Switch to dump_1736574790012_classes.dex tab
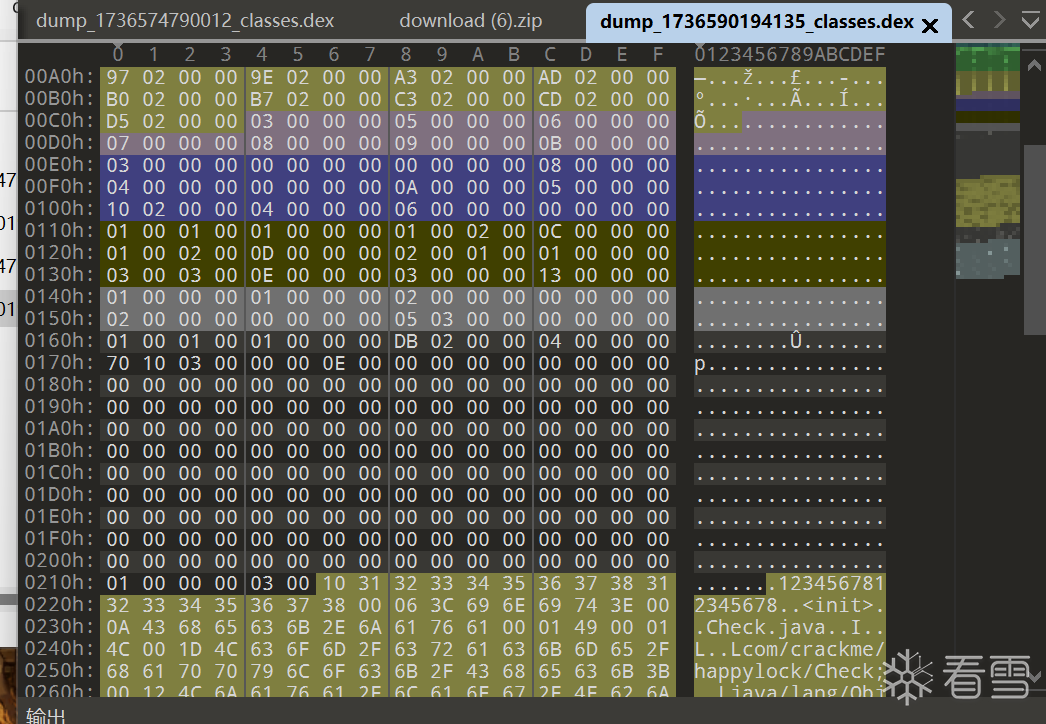The width and height of the screenshot is (1046, 724). [185, 21]
